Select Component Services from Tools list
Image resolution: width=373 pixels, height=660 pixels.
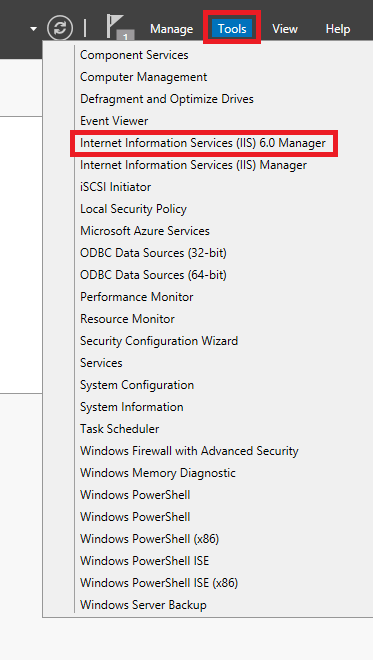pos(134,55)
